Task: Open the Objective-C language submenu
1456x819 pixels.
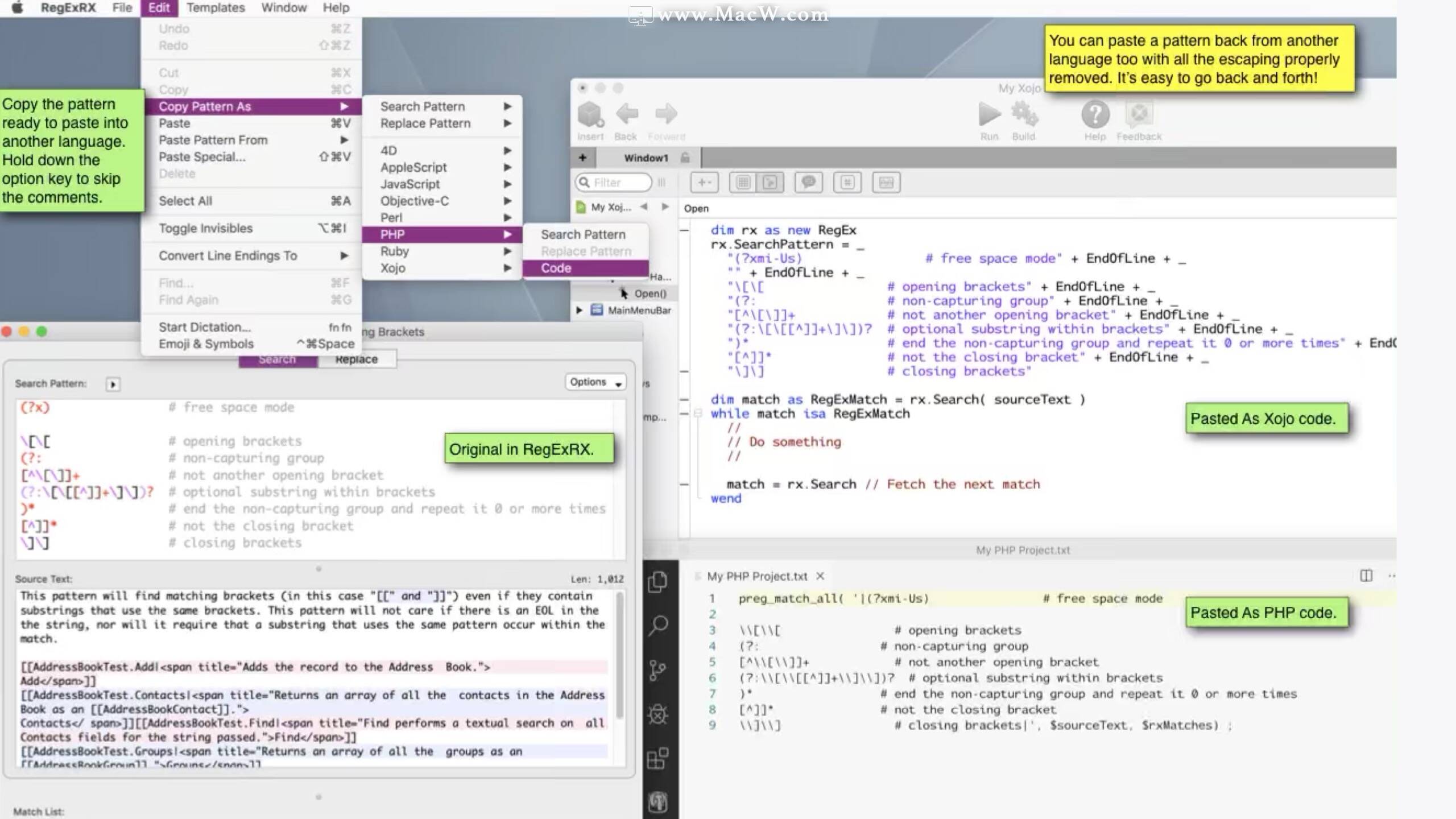Action: (442, 201)
